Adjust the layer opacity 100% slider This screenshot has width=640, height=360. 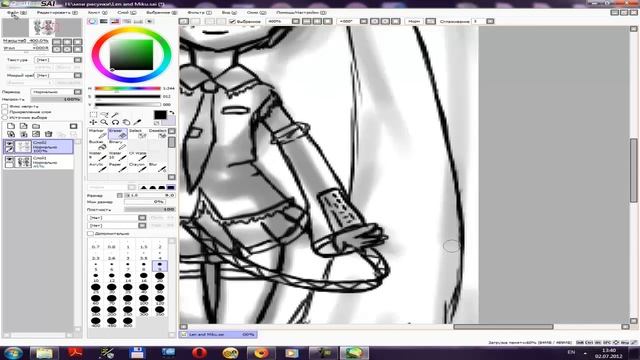coord(56,99)
